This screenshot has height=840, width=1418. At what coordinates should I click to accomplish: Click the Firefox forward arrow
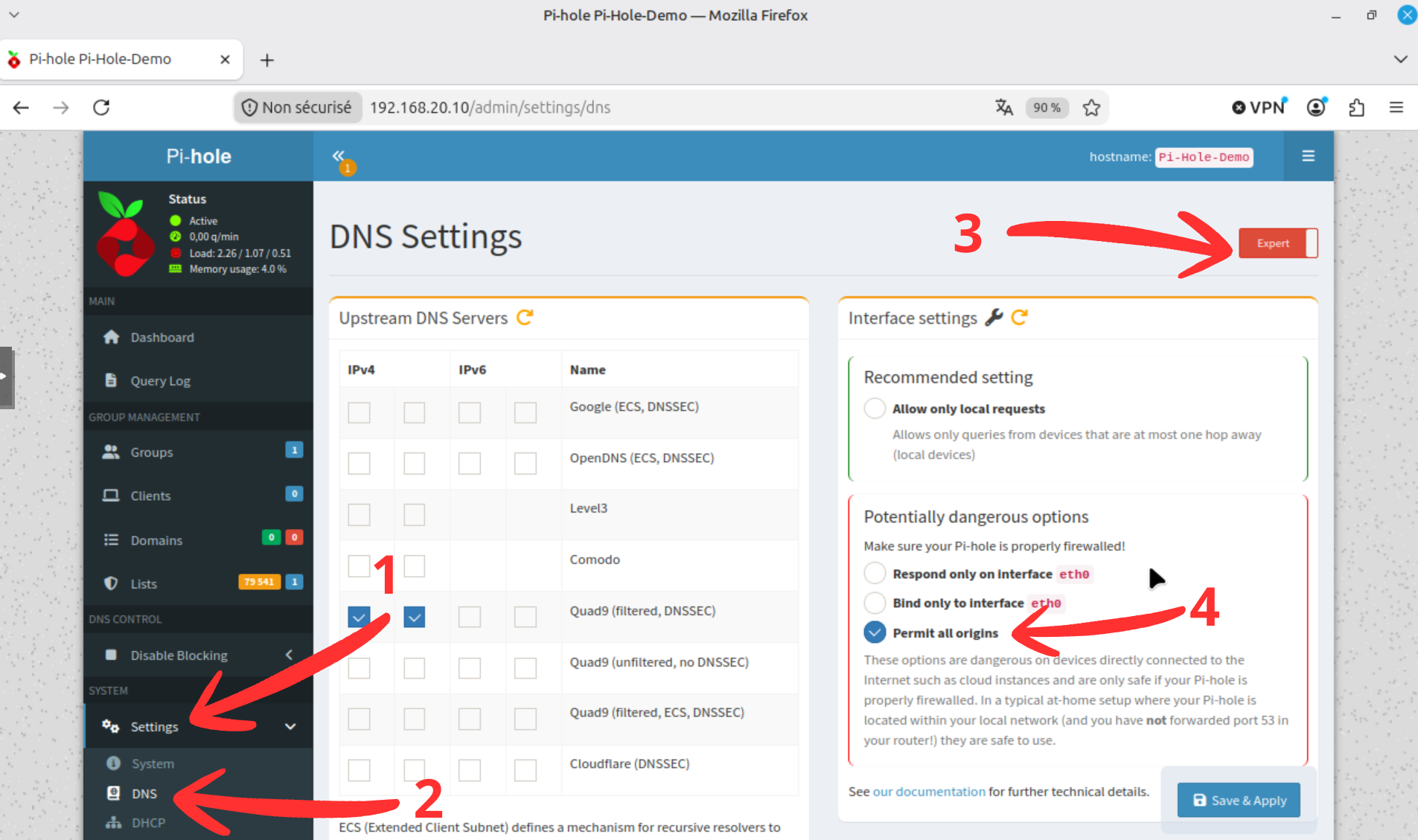pyautogui.click(x=61, y=108)
